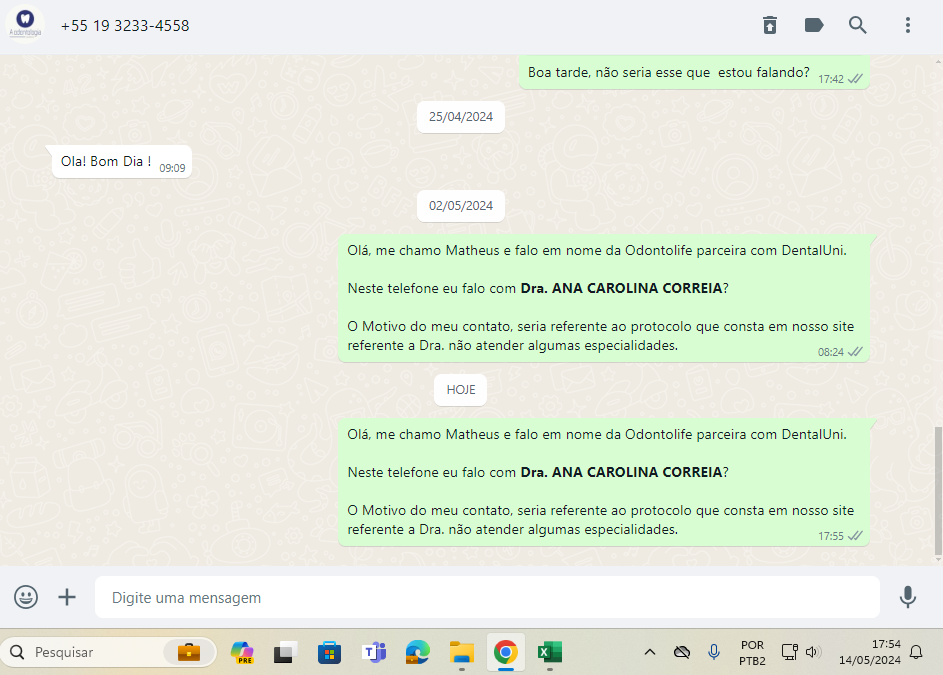This screenshot has width=943, height=675.
Task: Open the emoji picker
Action: 26,597
